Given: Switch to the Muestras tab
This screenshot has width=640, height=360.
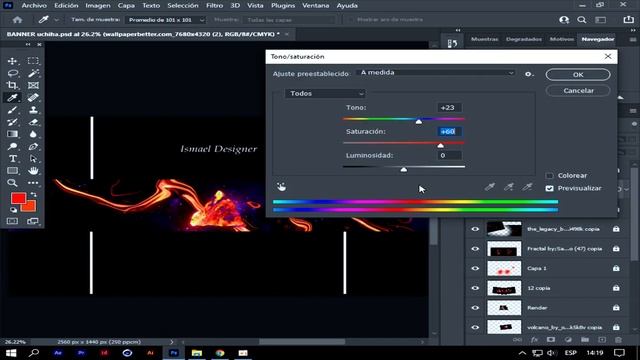Looking at the screenshot, I should [x=484, y=39].
